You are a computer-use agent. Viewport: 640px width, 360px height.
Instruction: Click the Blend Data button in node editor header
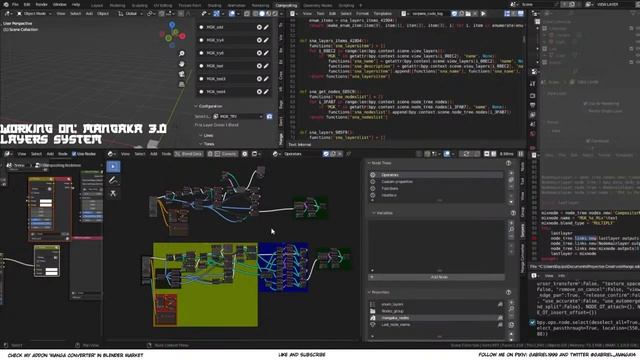tap(188, 154)
